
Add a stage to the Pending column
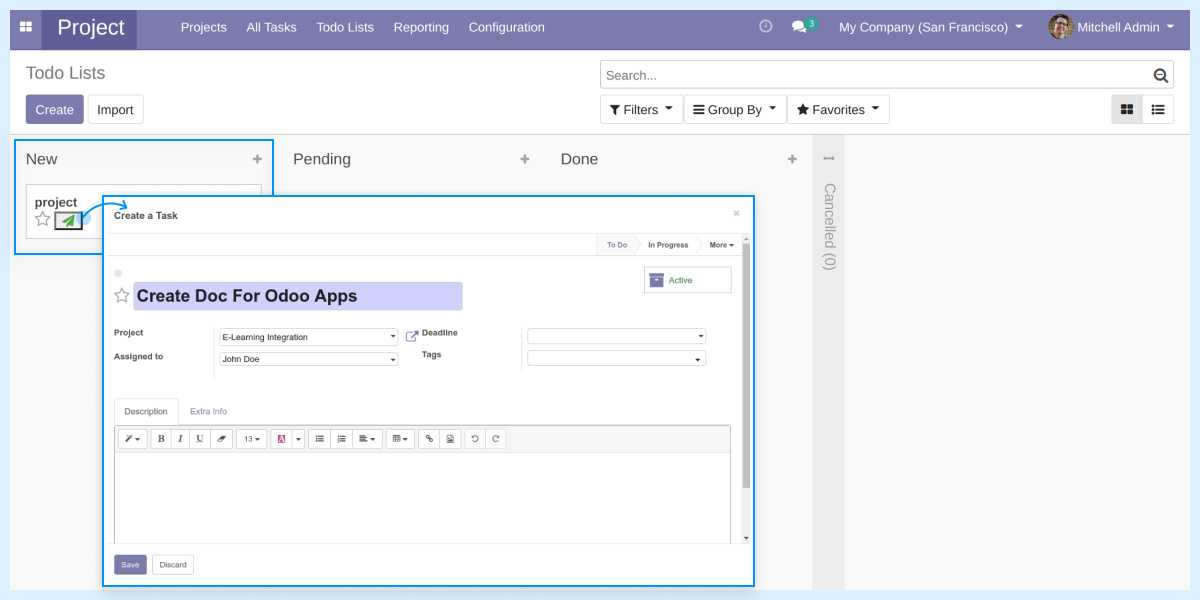click(x=525, y=158)
